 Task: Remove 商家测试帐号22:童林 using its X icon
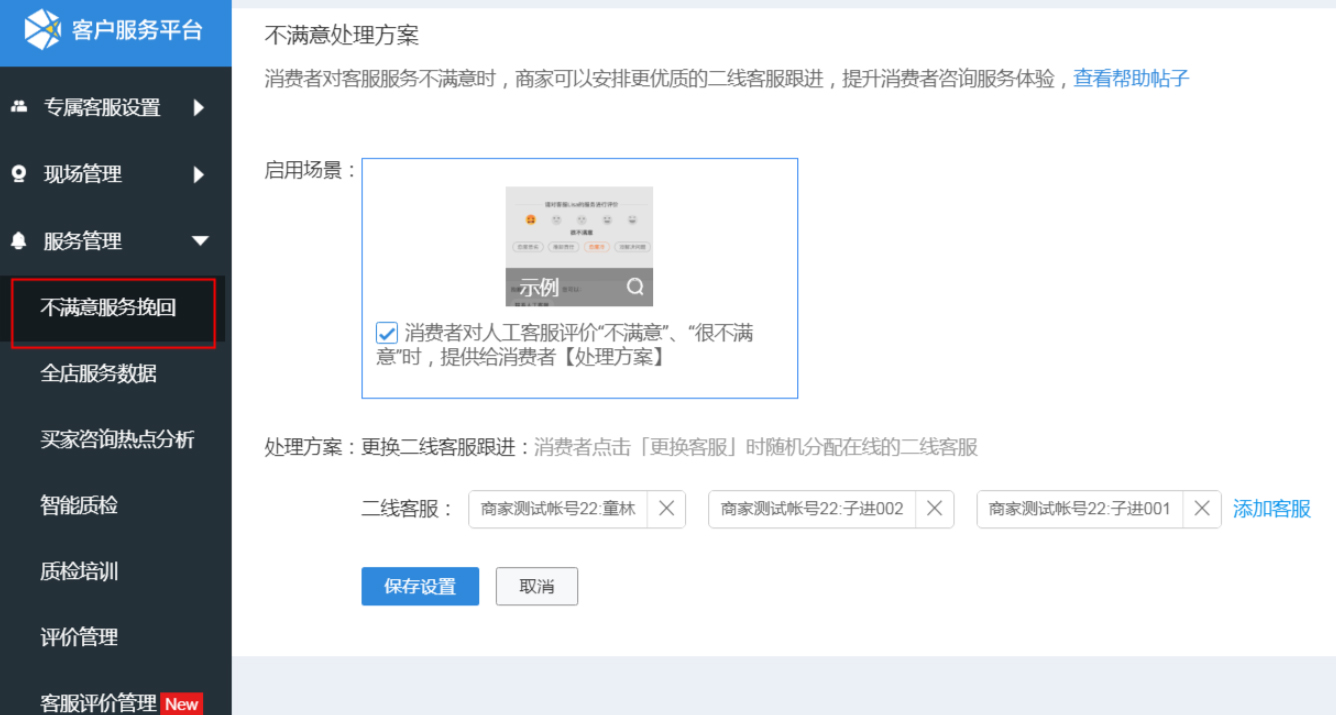click(666, 509)
